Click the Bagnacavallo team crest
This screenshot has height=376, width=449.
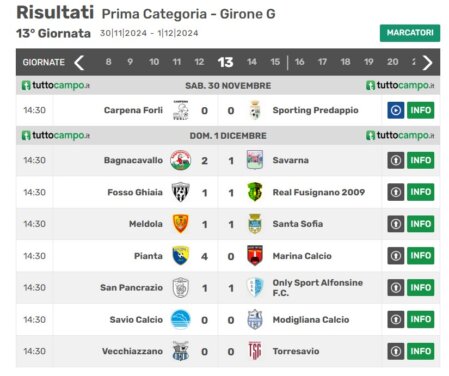180,160
